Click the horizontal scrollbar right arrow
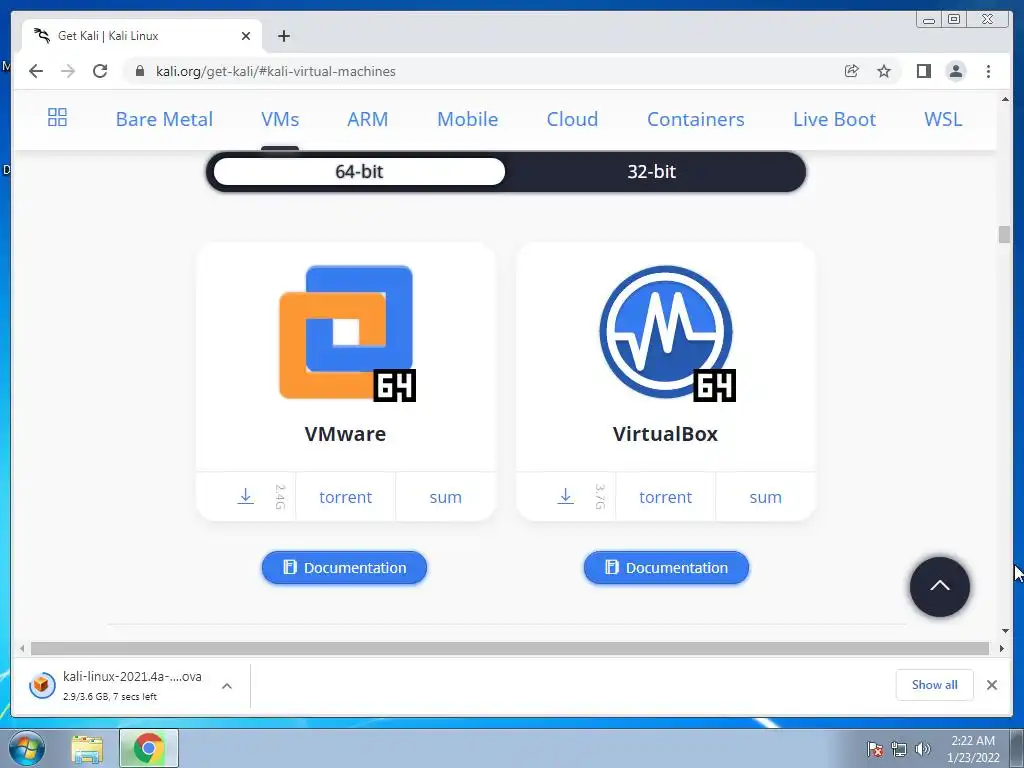1024x768 pixels. pyautogui.click(x=1002, y=648)
